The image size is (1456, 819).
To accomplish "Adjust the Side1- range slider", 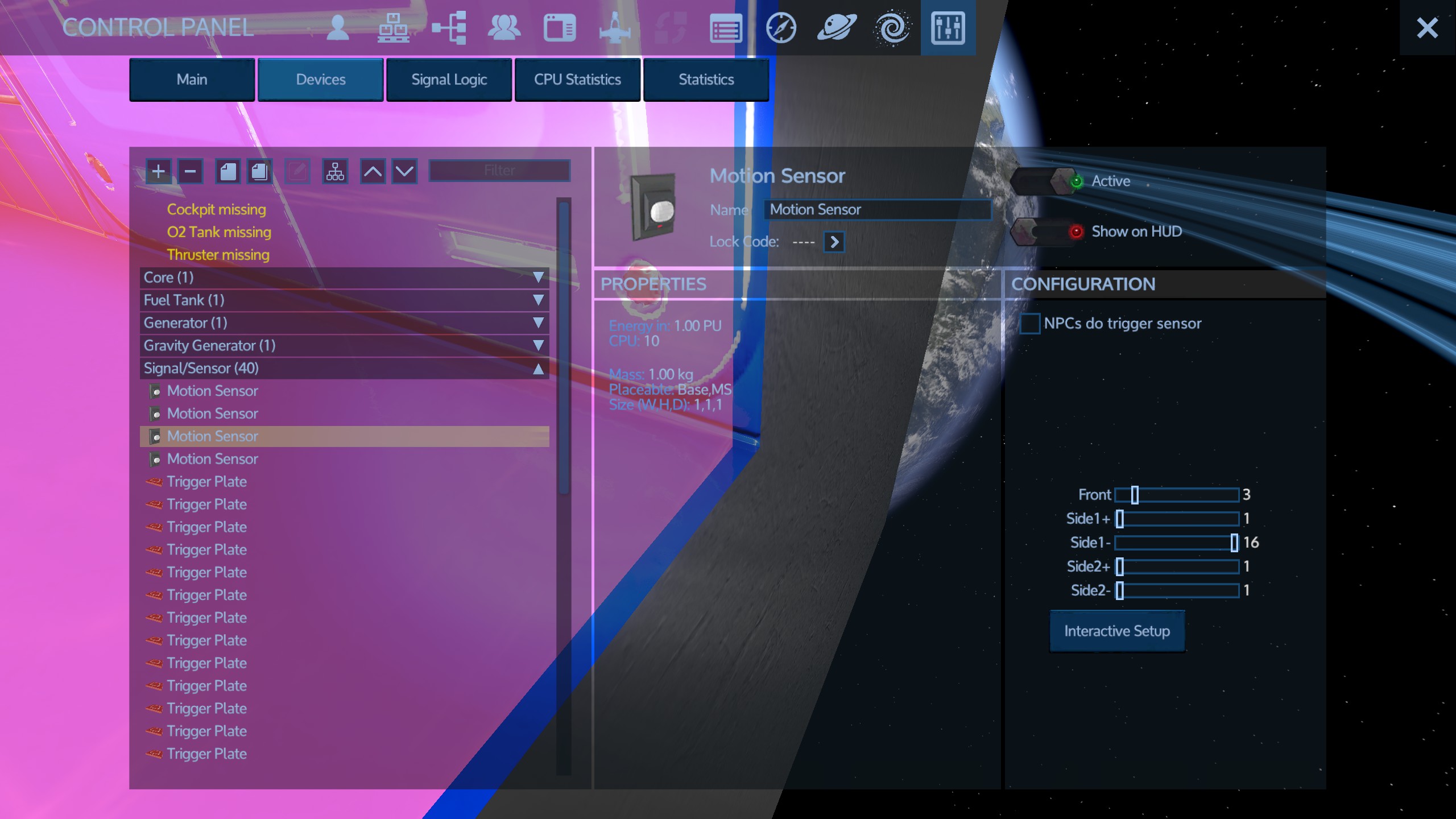I will (1177, 543).
